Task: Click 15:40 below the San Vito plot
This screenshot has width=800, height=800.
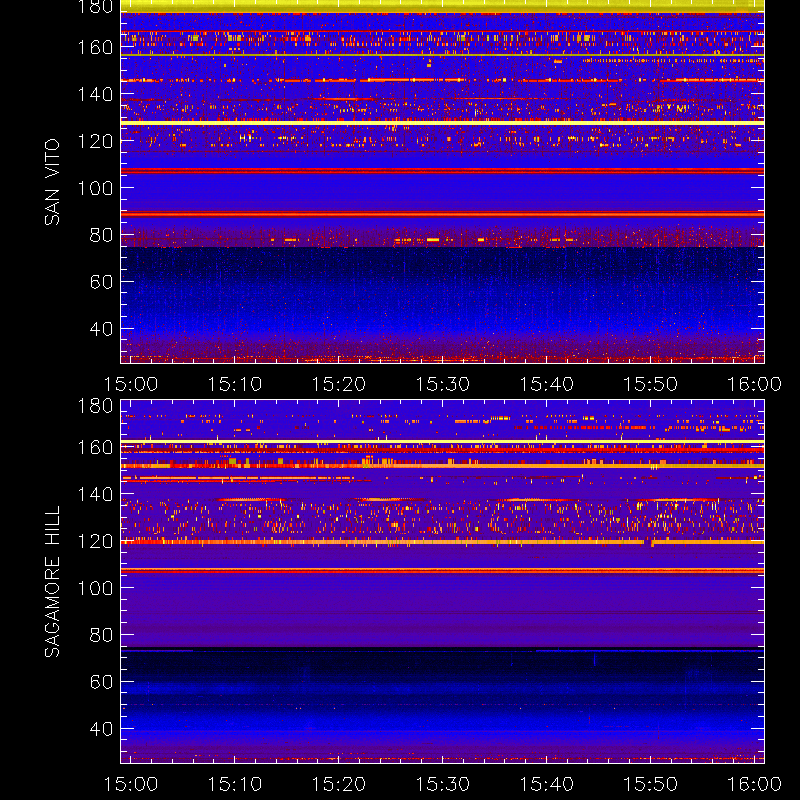Action: [x=547, y=384]
